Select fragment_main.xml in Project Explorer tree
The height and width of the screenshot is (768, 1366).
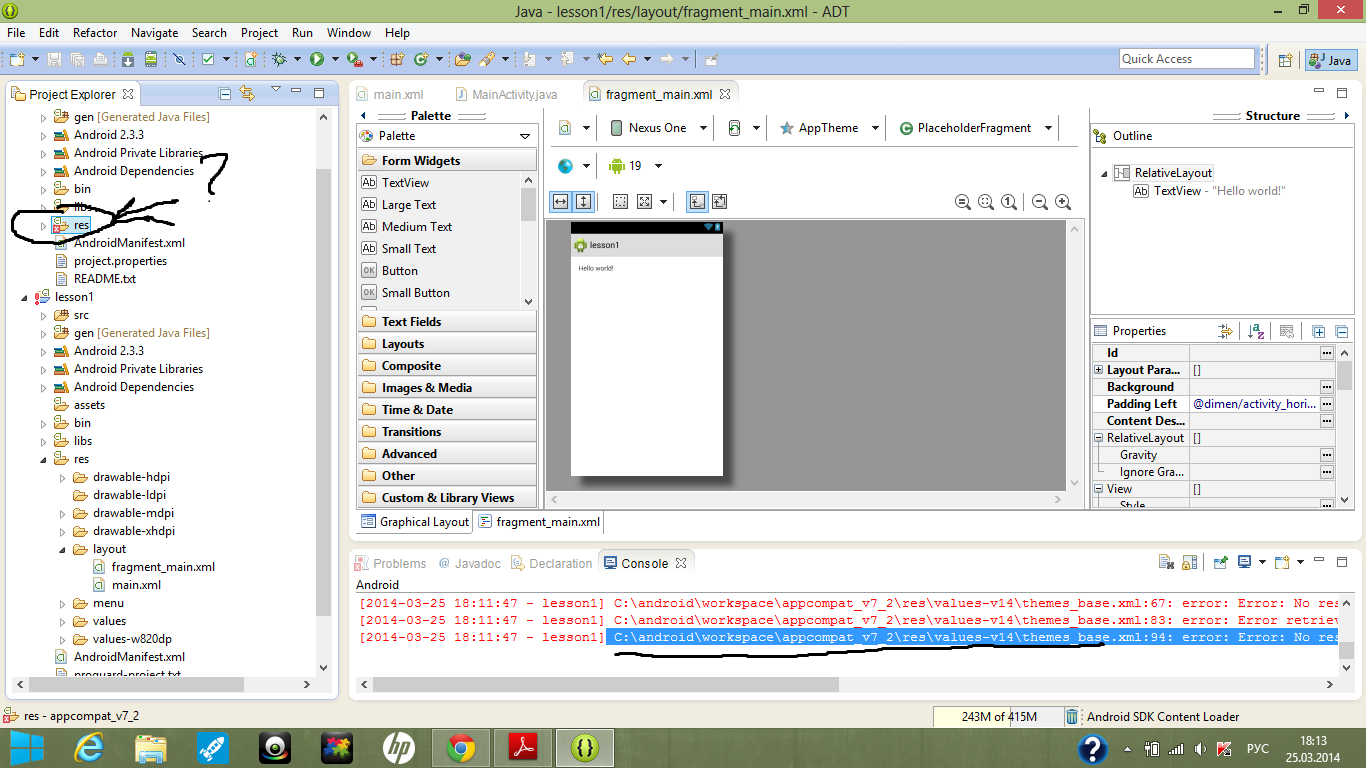click(163, 567)
